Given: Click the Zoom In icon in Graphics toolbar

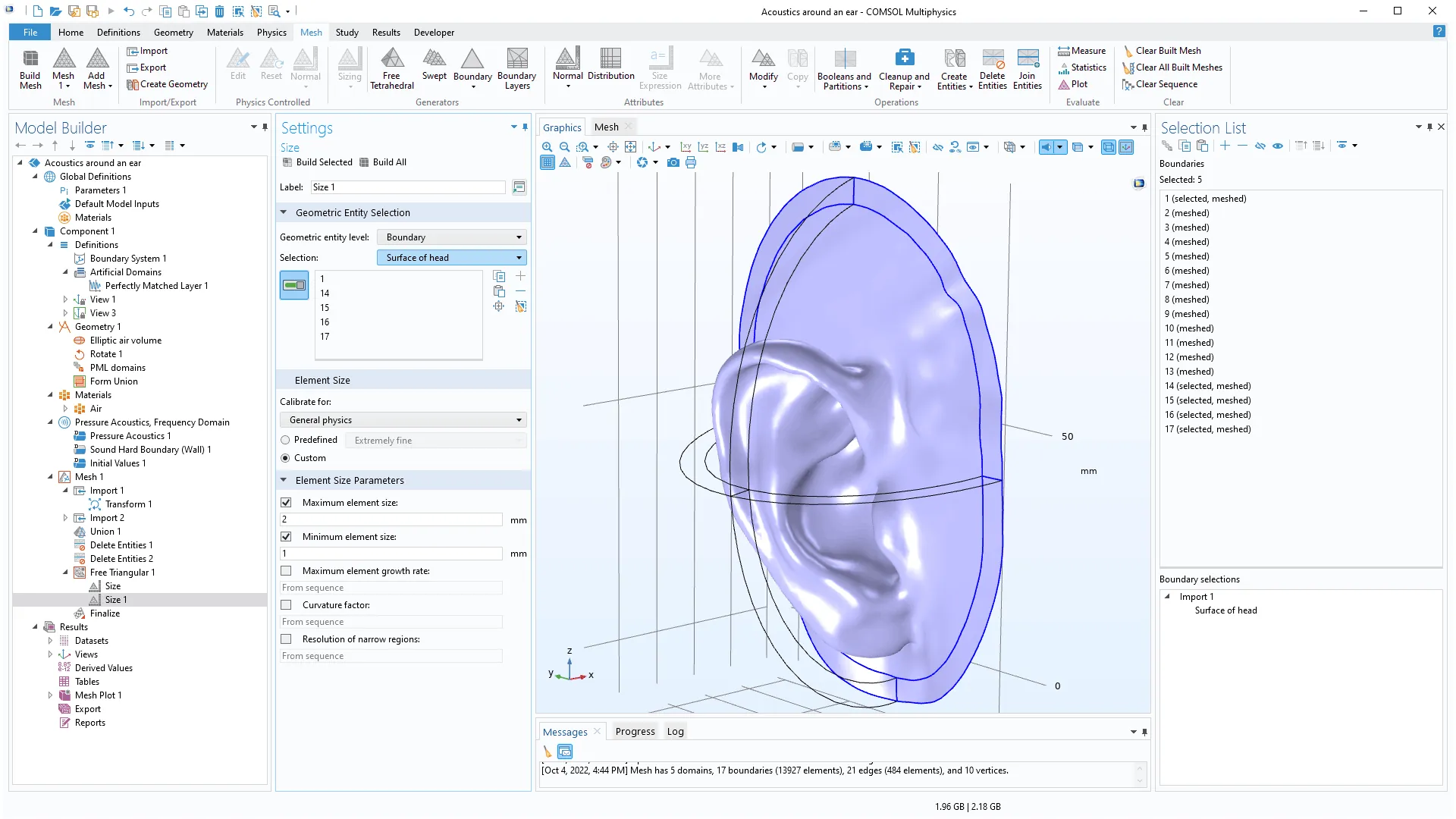Looking at the screenshot, I should (x=547, y=147).
